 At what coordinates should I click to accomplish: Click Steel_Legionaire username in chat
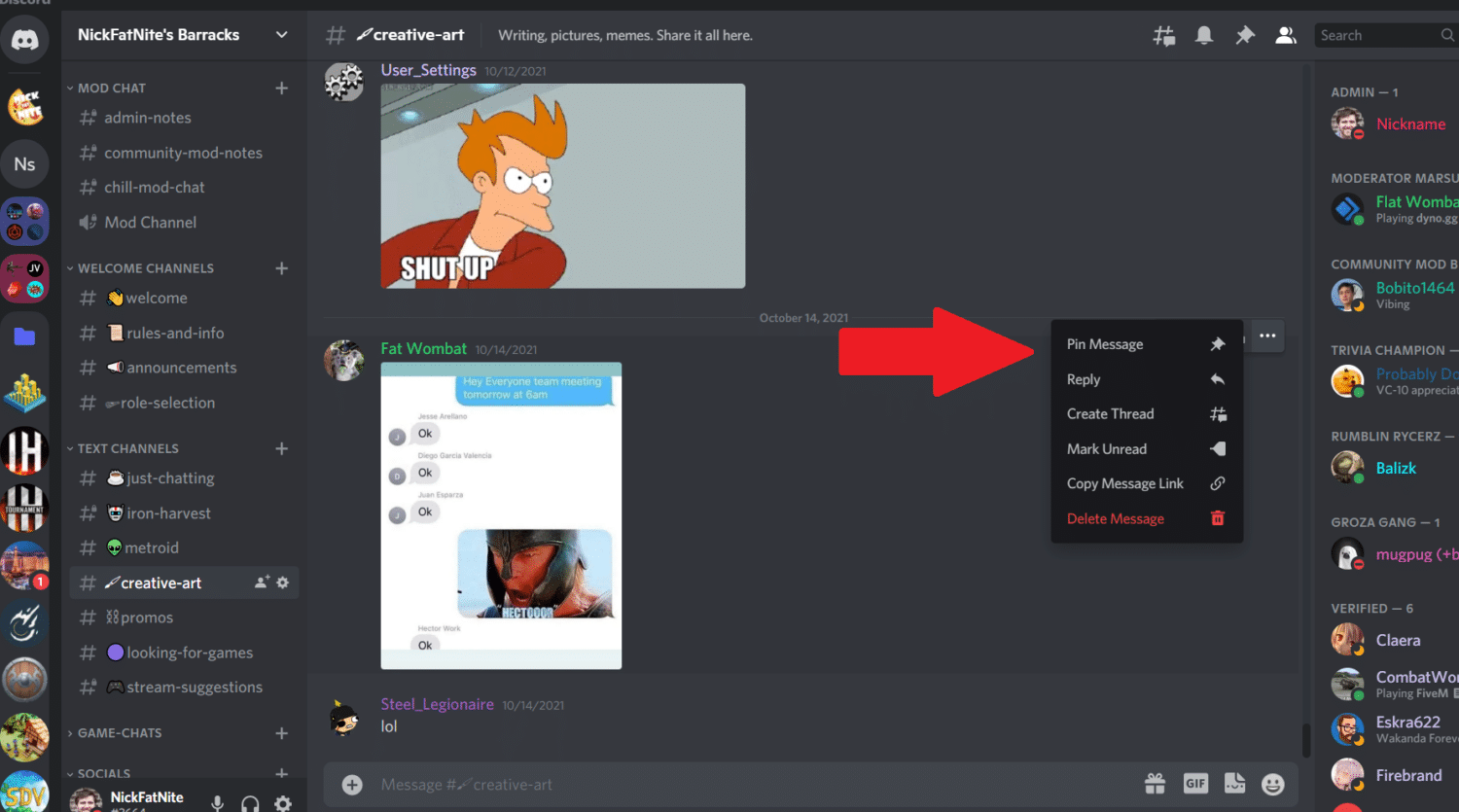438,704
